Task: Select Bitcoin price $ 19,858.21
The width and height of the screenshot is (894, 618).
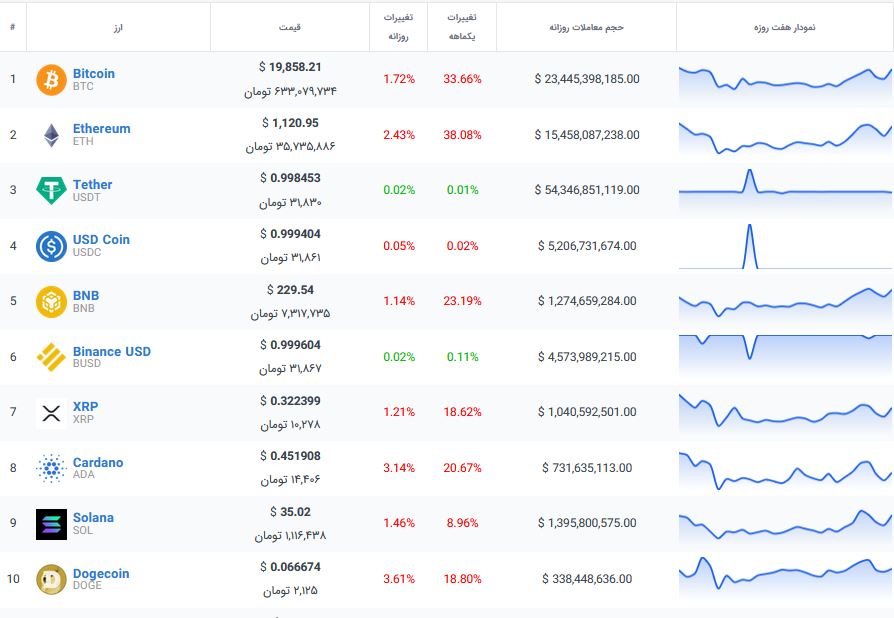Action: (290, 67)
